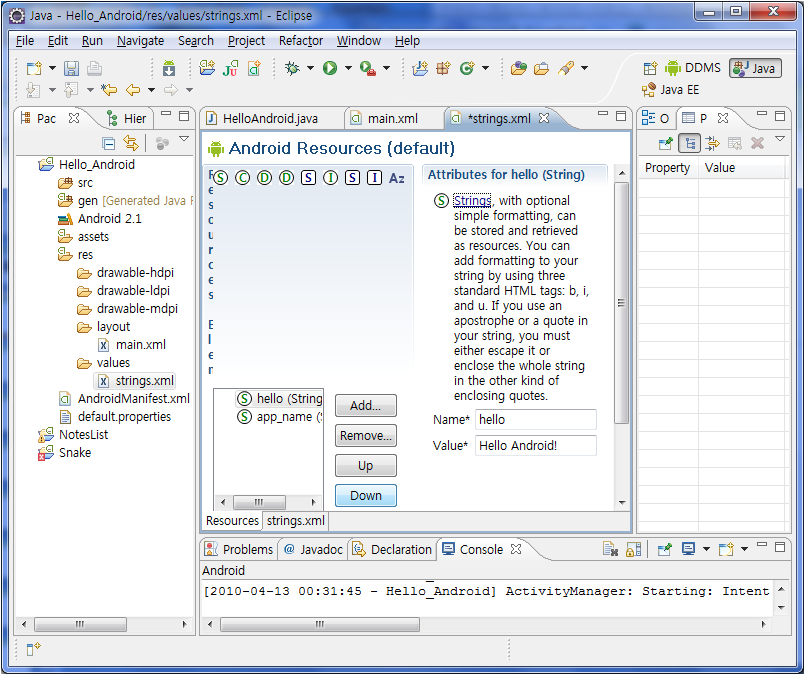Click the Value field containing Hello Android!

535,446
